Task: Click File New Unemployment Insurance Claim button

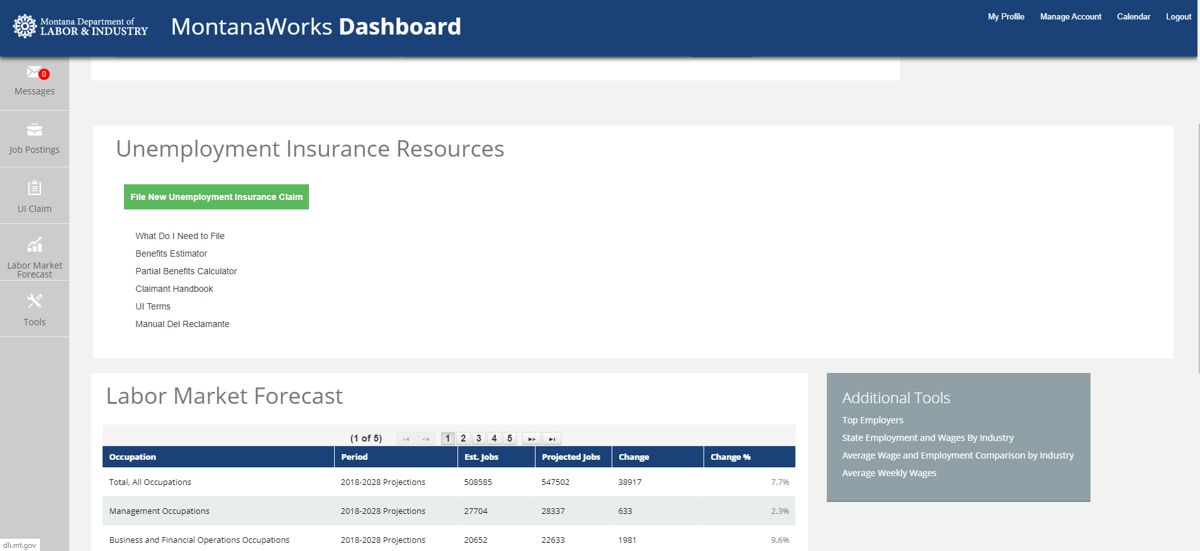Action: click(216, 197)
